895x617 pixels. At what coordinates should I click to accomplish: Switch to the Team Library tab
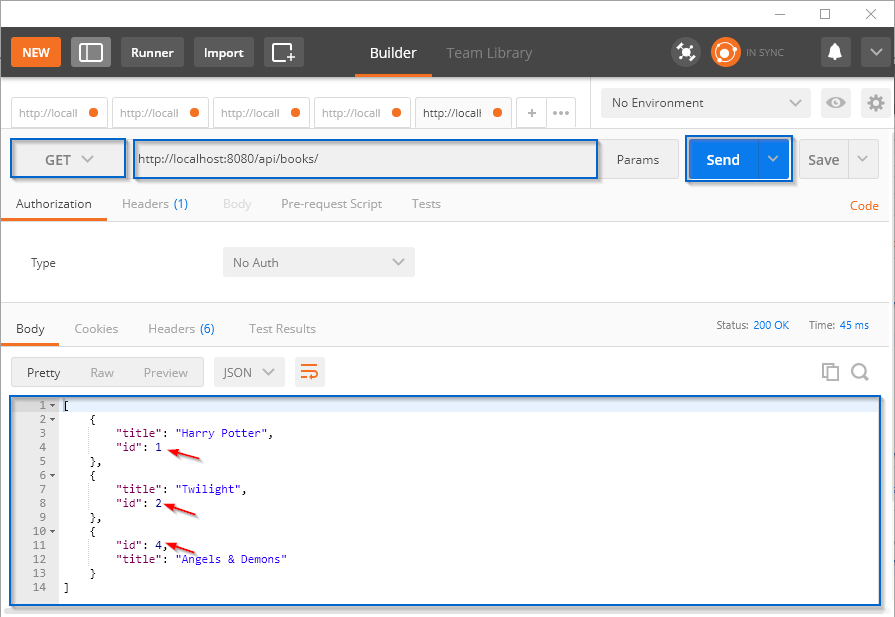489,52
